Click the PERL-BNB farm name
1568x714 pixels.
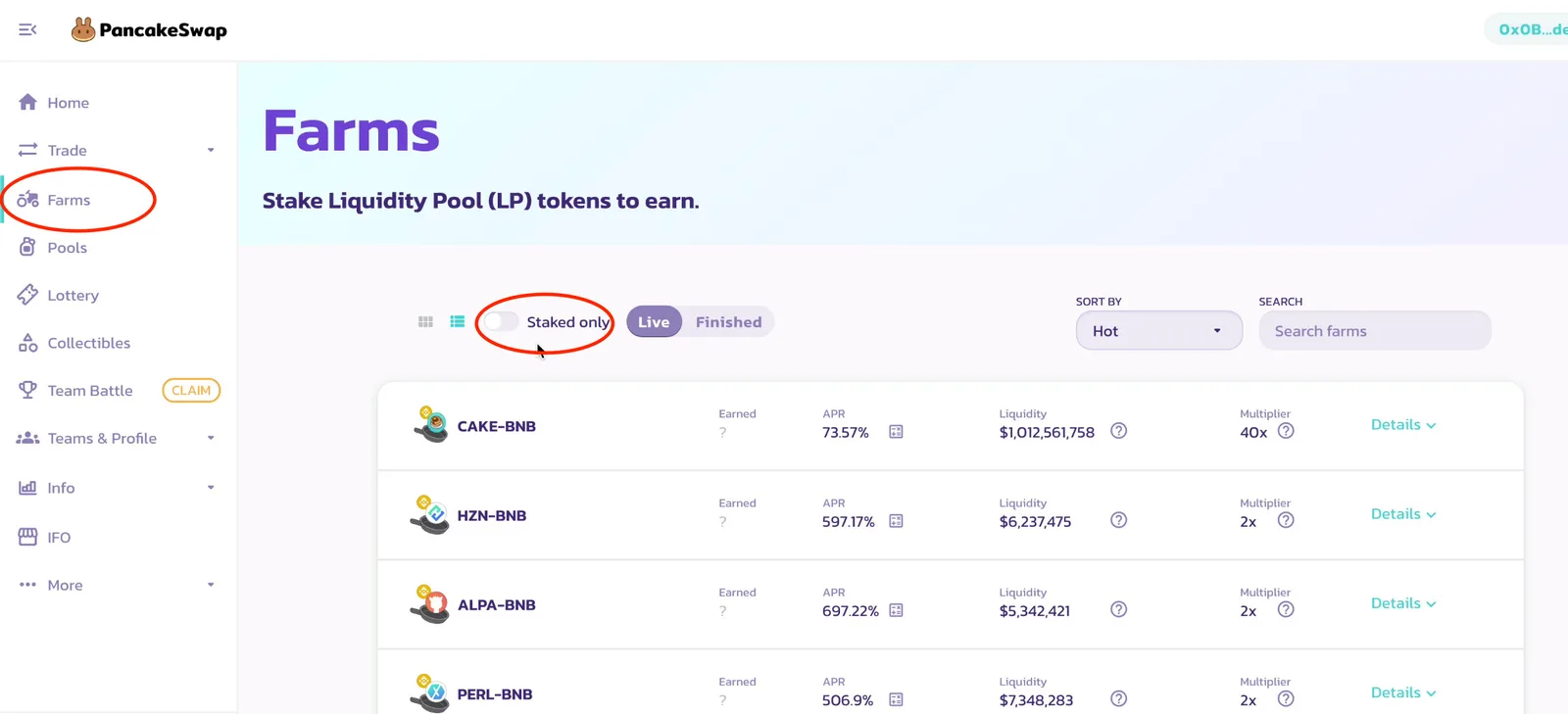coord(495,693)
